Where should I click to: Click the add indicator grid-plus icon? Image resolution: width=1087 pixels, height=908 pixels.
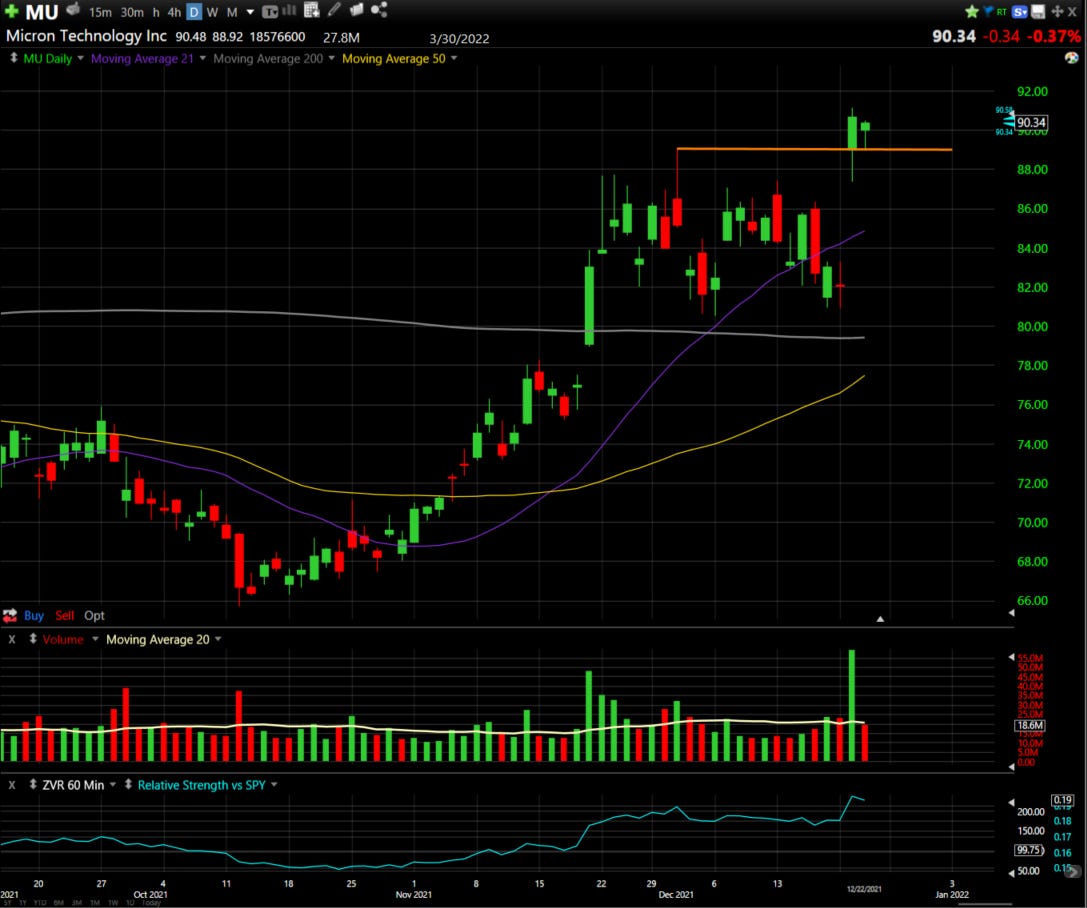[x=312, y=10]
